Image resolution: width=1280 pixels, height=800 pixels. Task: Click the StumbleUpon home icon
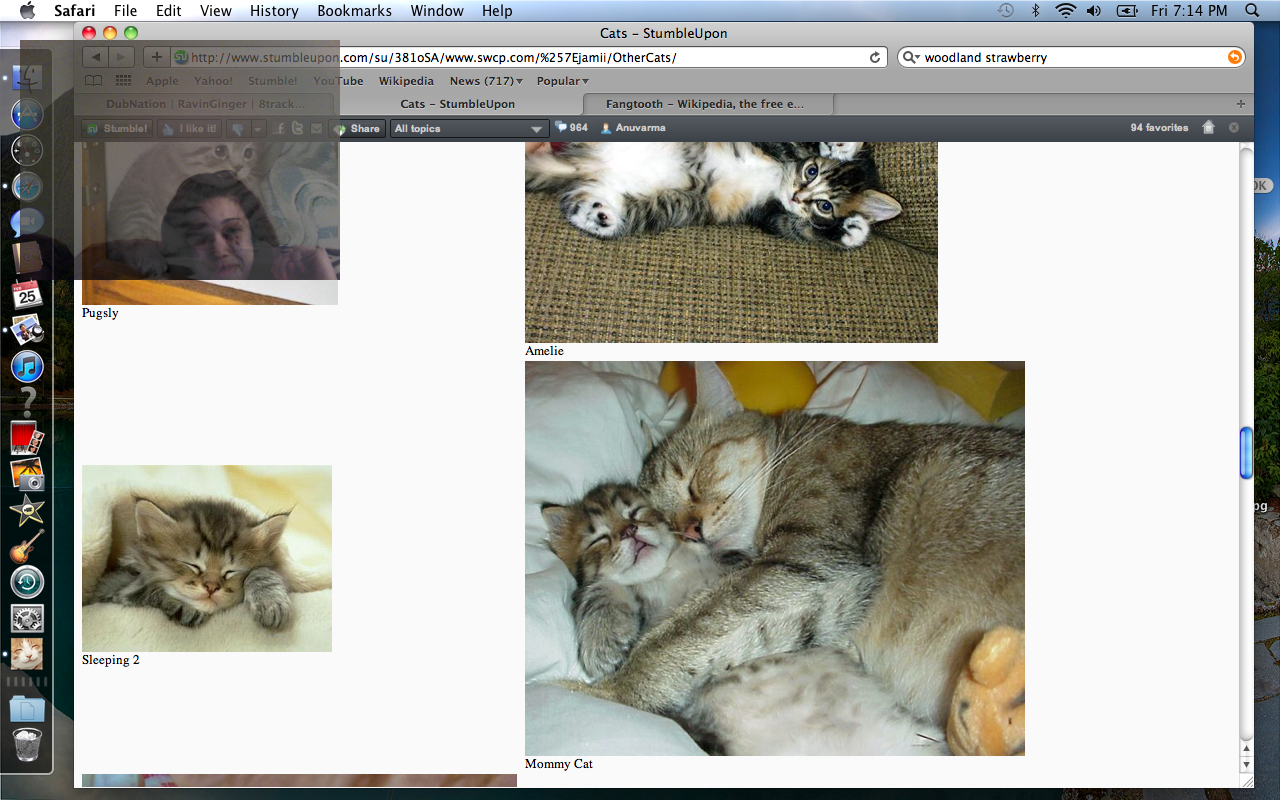pos(1208,128)
